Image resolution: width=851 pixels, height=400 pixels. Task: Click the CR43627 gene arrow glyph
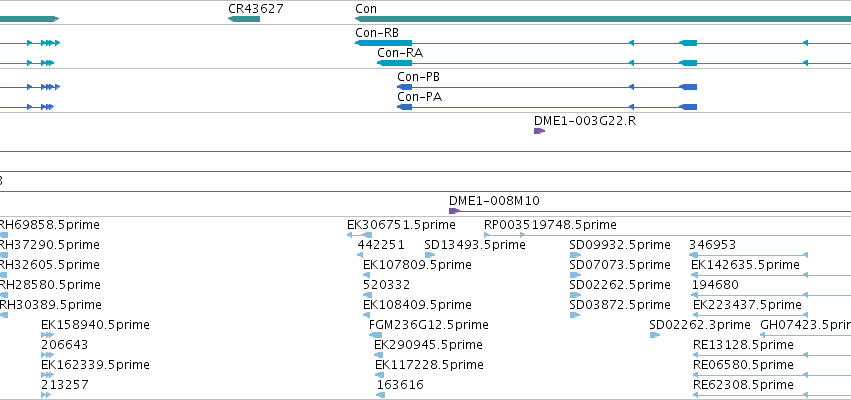[x=244, y=19]
